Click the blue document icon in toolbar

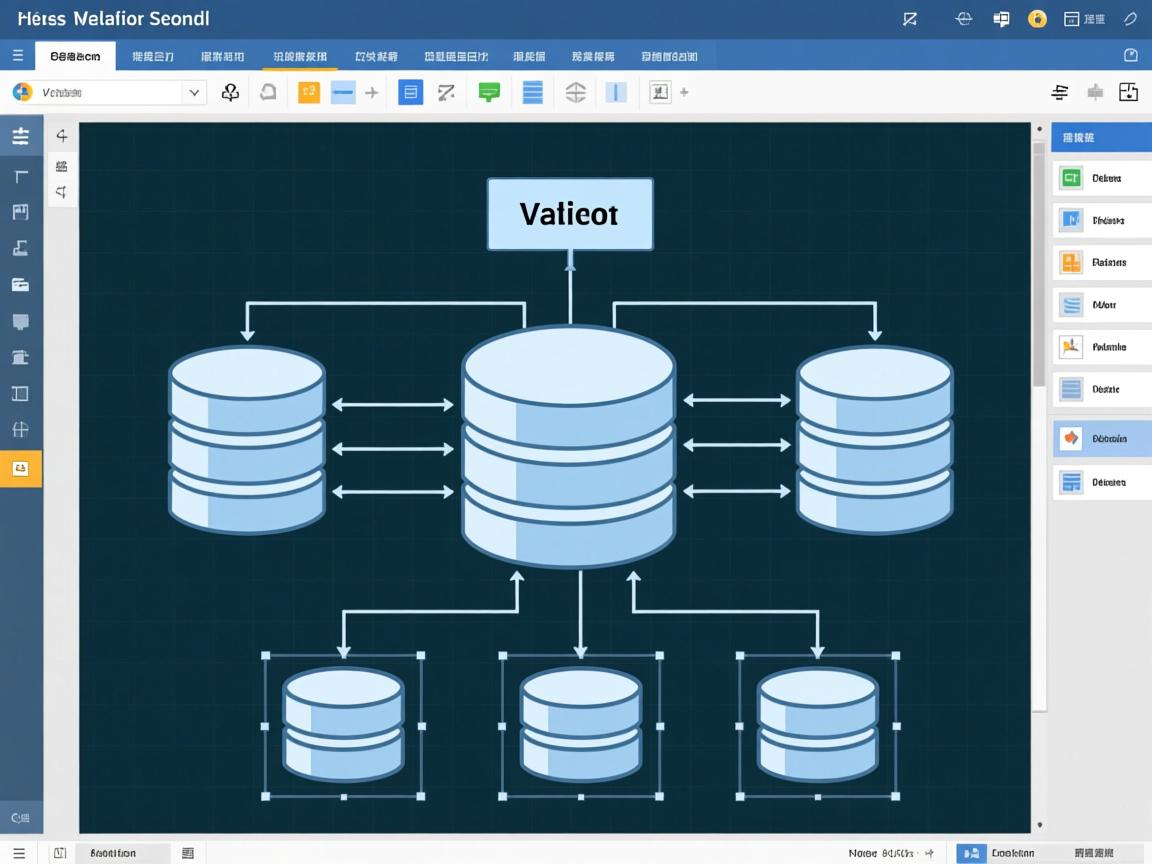410,93
